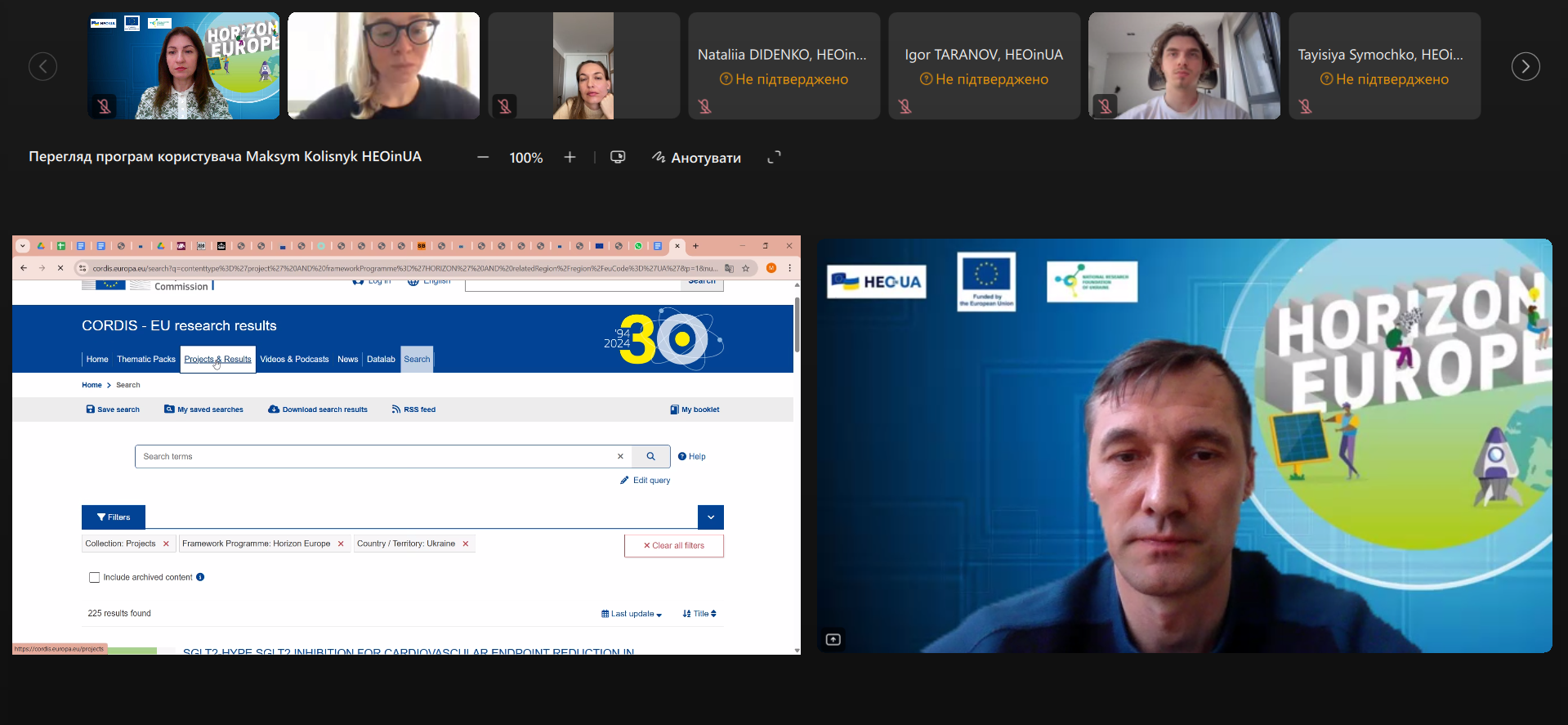The width and height of the screenshot is (1568, 725).
Task: Switch to the WhatsApp browser tab
Action: point(638,245)
